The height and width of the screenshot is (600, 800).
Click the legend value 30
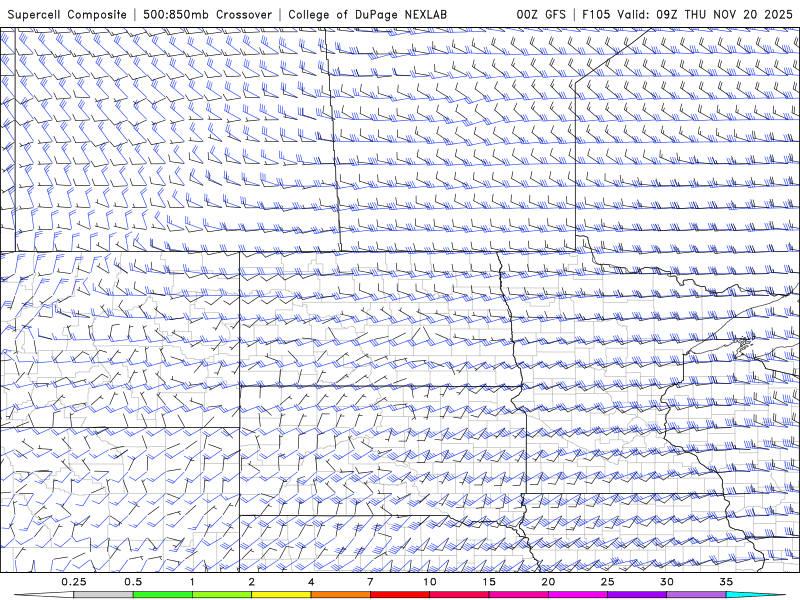(667, 582)
